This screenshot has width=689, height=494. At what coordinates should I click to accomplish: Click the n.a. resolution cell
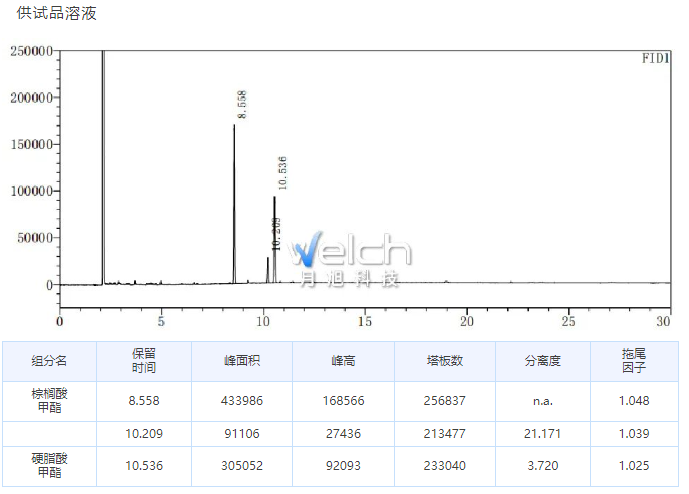pos(543,401)
